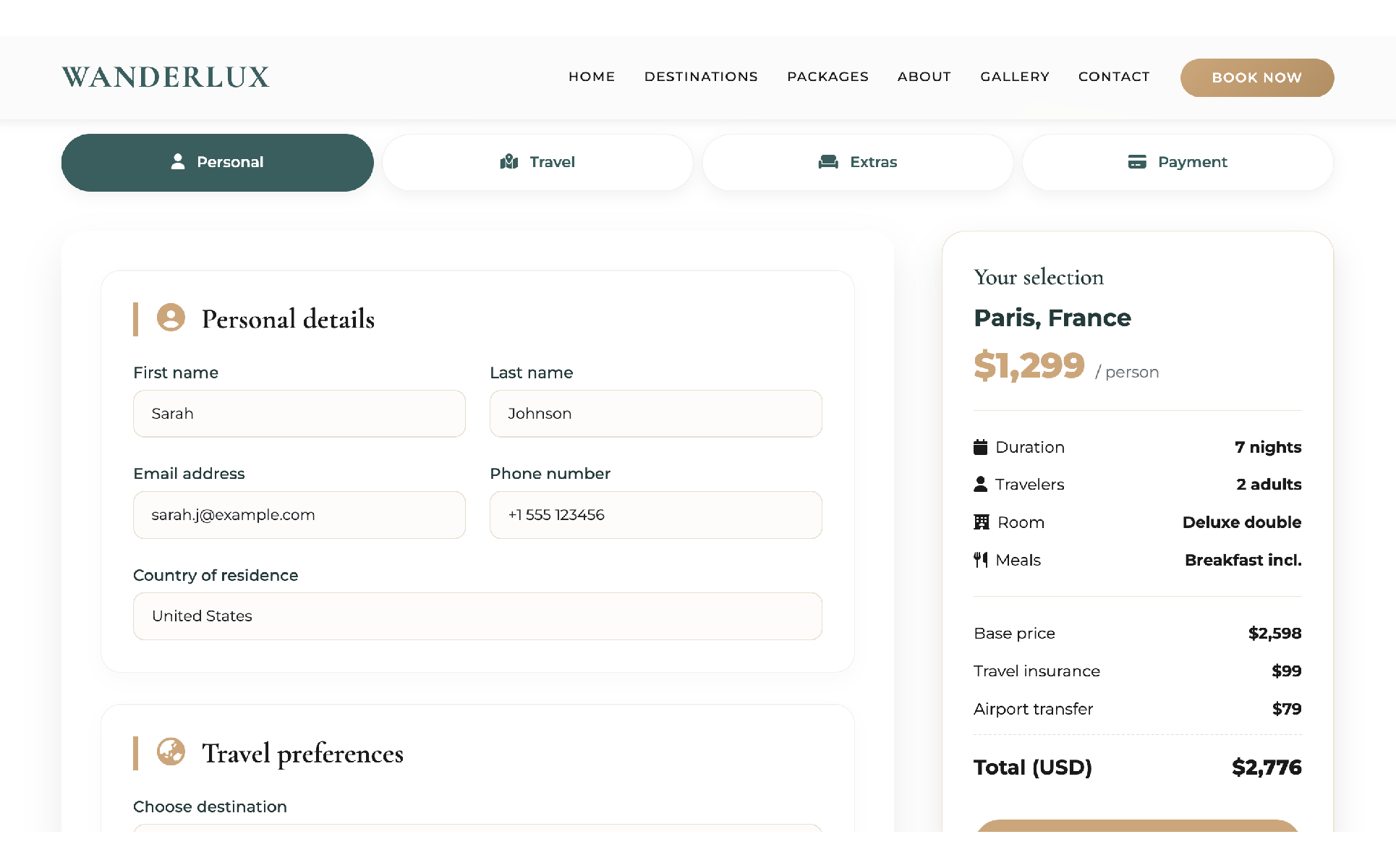The height and width of the screenshot is (868, 1396).
Task: Click the map icon in Travel tab
Action: 509,161
